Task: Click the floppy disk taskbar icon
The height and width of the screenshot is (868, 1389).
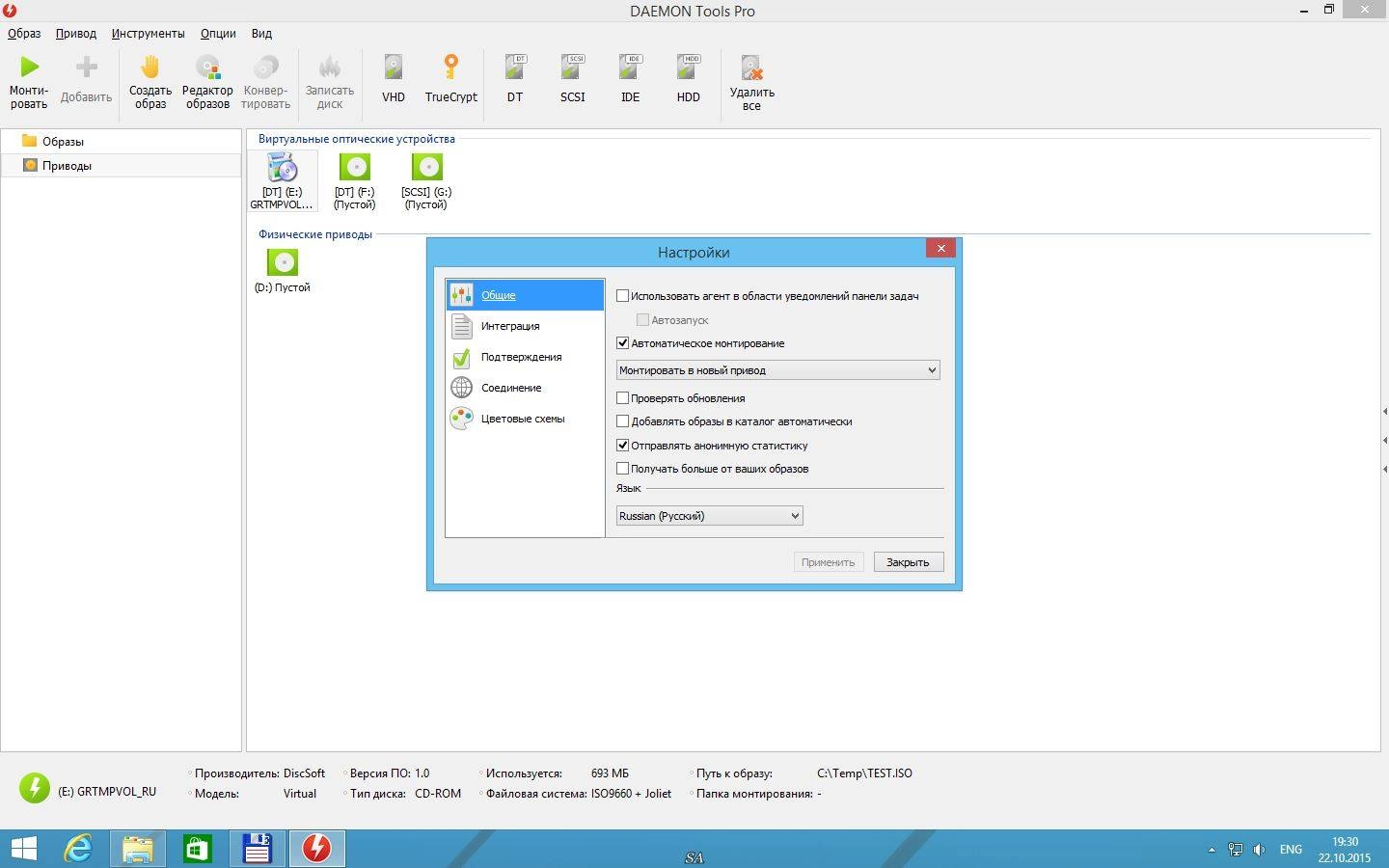Action: pyautogui.click(x=257, y=849)
